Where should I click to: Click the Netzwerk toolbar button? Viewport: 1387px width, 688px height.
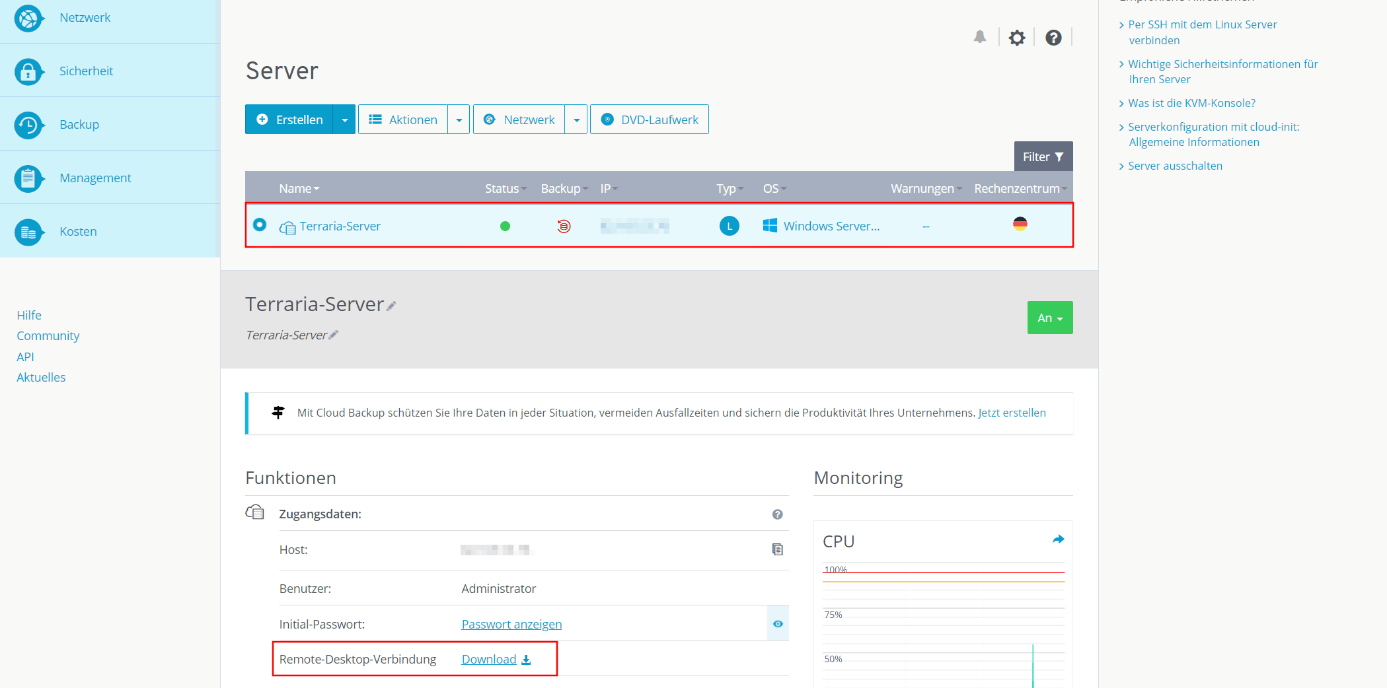click(x=519, y=119)
